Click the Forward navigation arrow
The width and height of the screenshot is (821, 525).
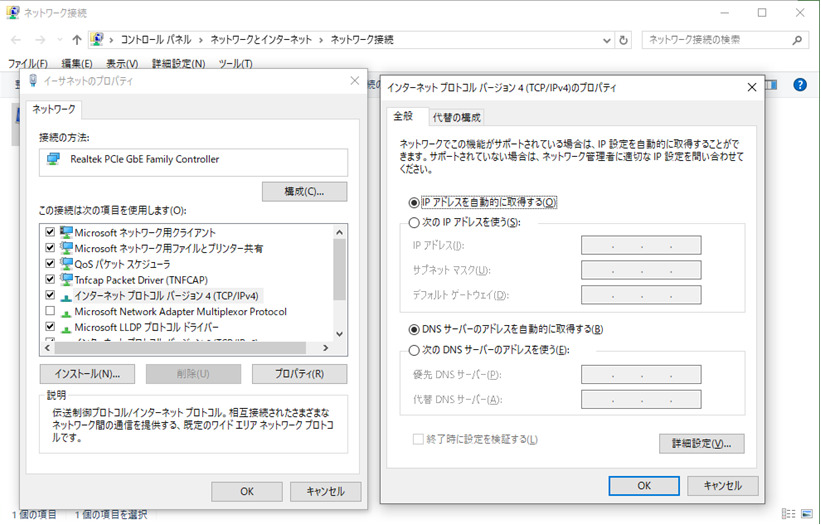point(40,40)
